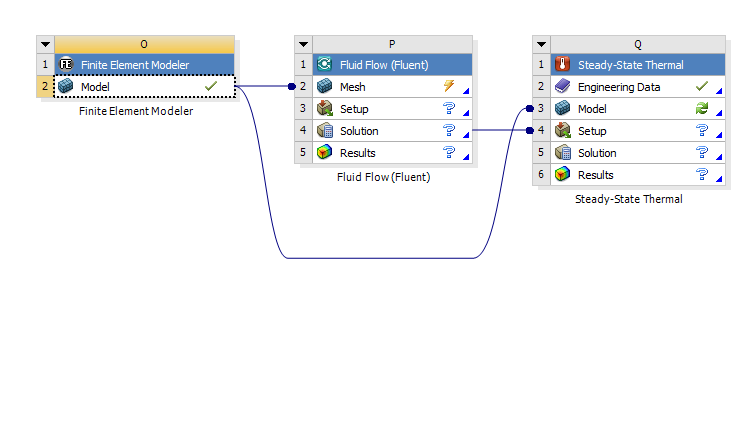Click the Fluid Flow (Fluent) caption below system P
Screen dimensions: 752x443
point(383,177)
